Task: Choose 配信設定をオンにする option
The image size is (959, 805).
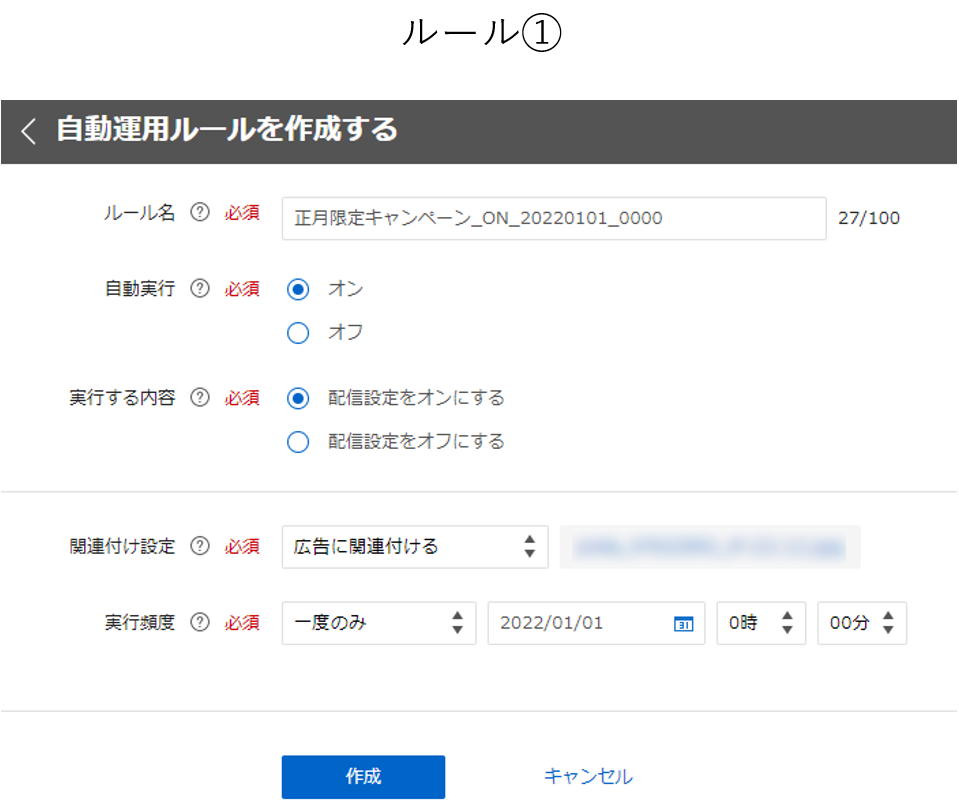Action: [x=298, y=398]
